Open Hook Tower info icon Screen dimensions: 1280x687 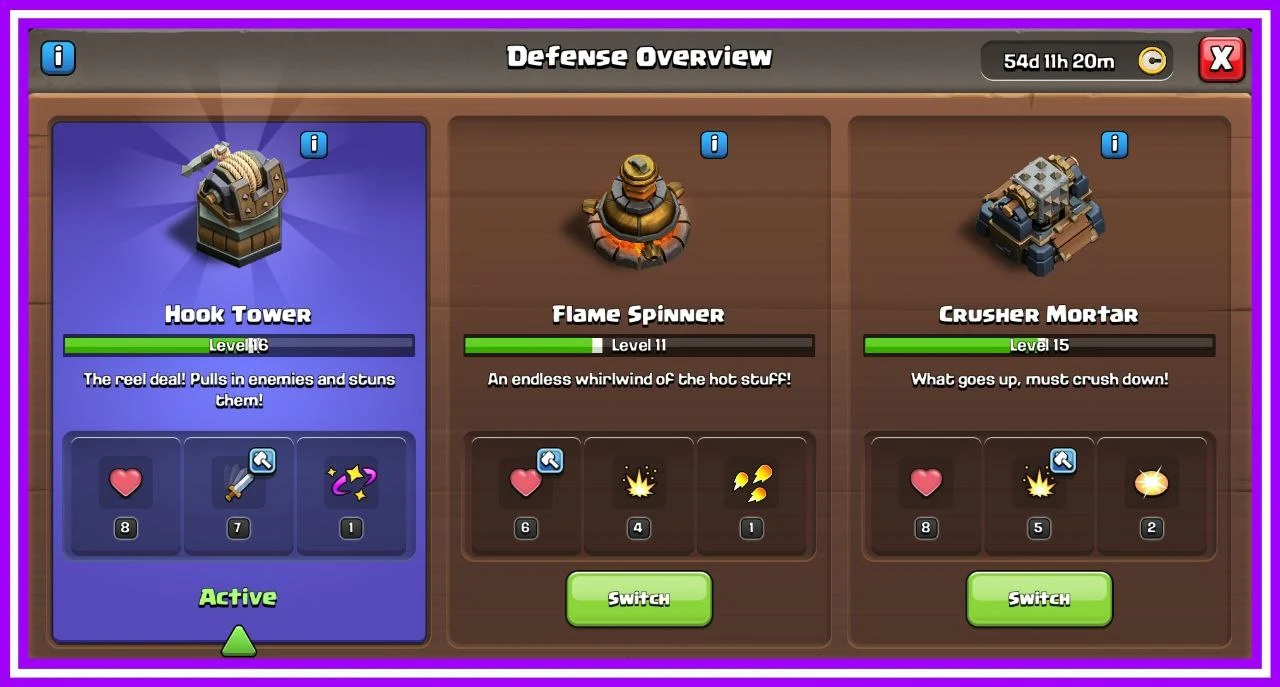[314, 144]
